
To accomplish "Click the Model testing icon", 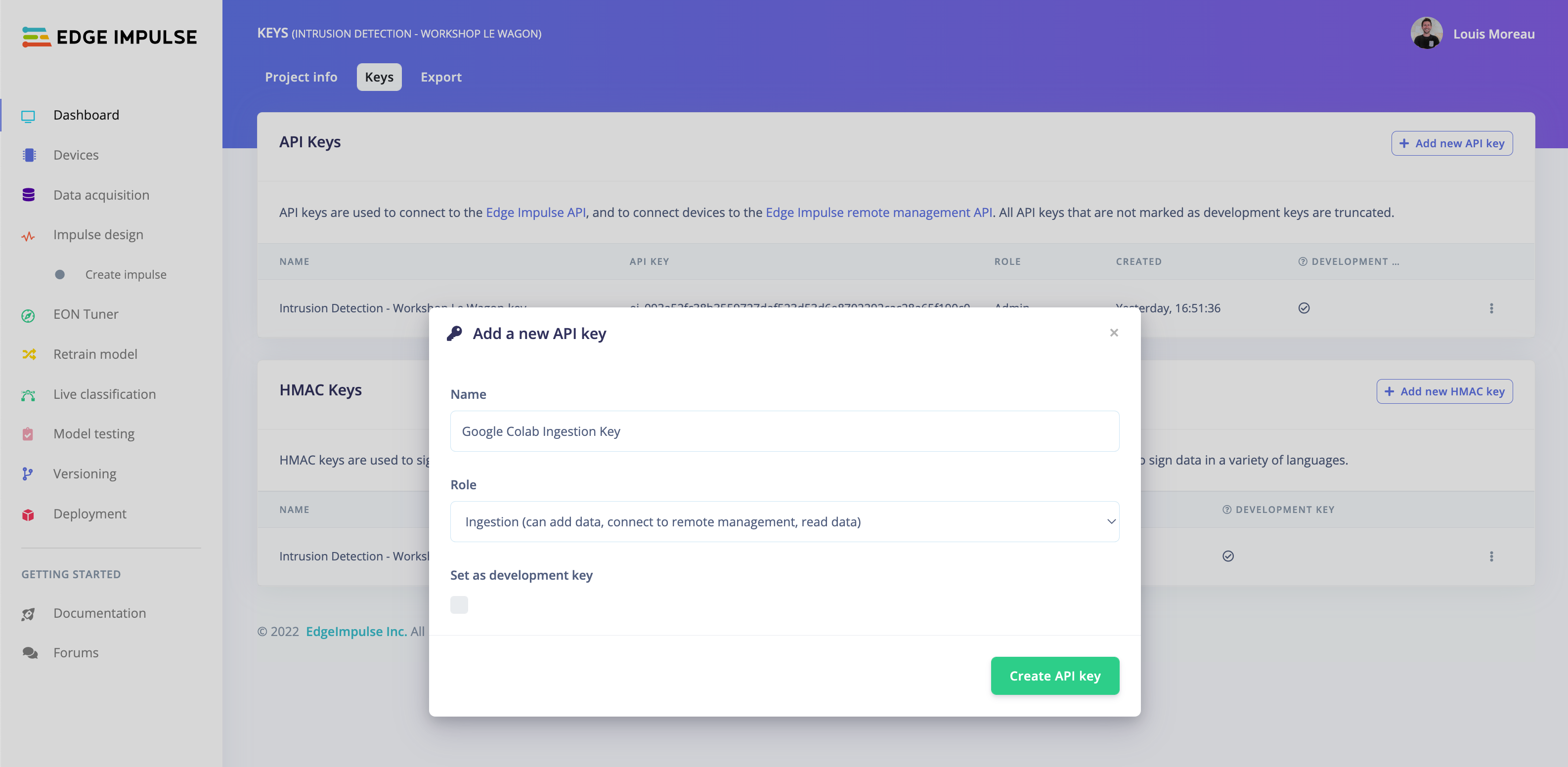I will [28, 434].
